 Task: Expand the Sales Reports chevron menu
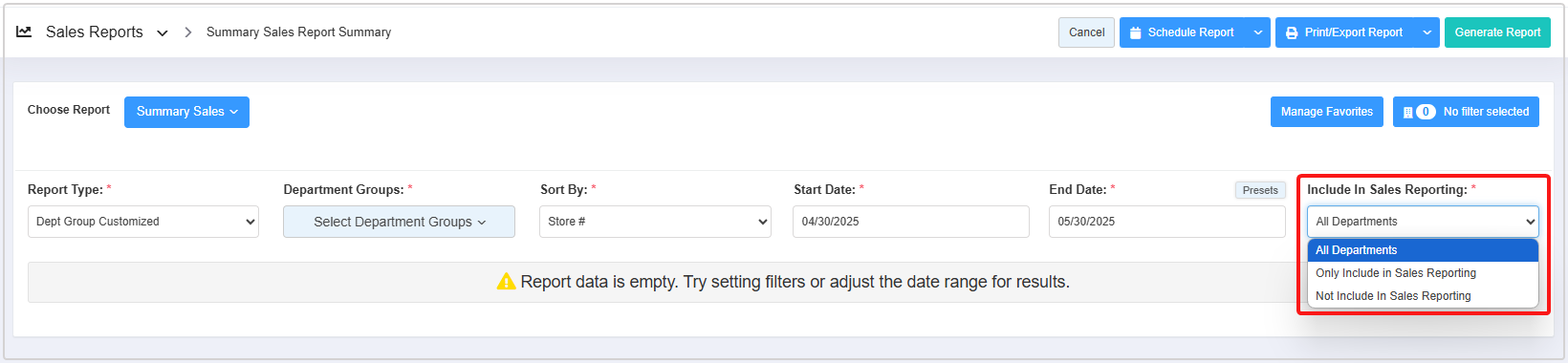[x=163, y=32]
